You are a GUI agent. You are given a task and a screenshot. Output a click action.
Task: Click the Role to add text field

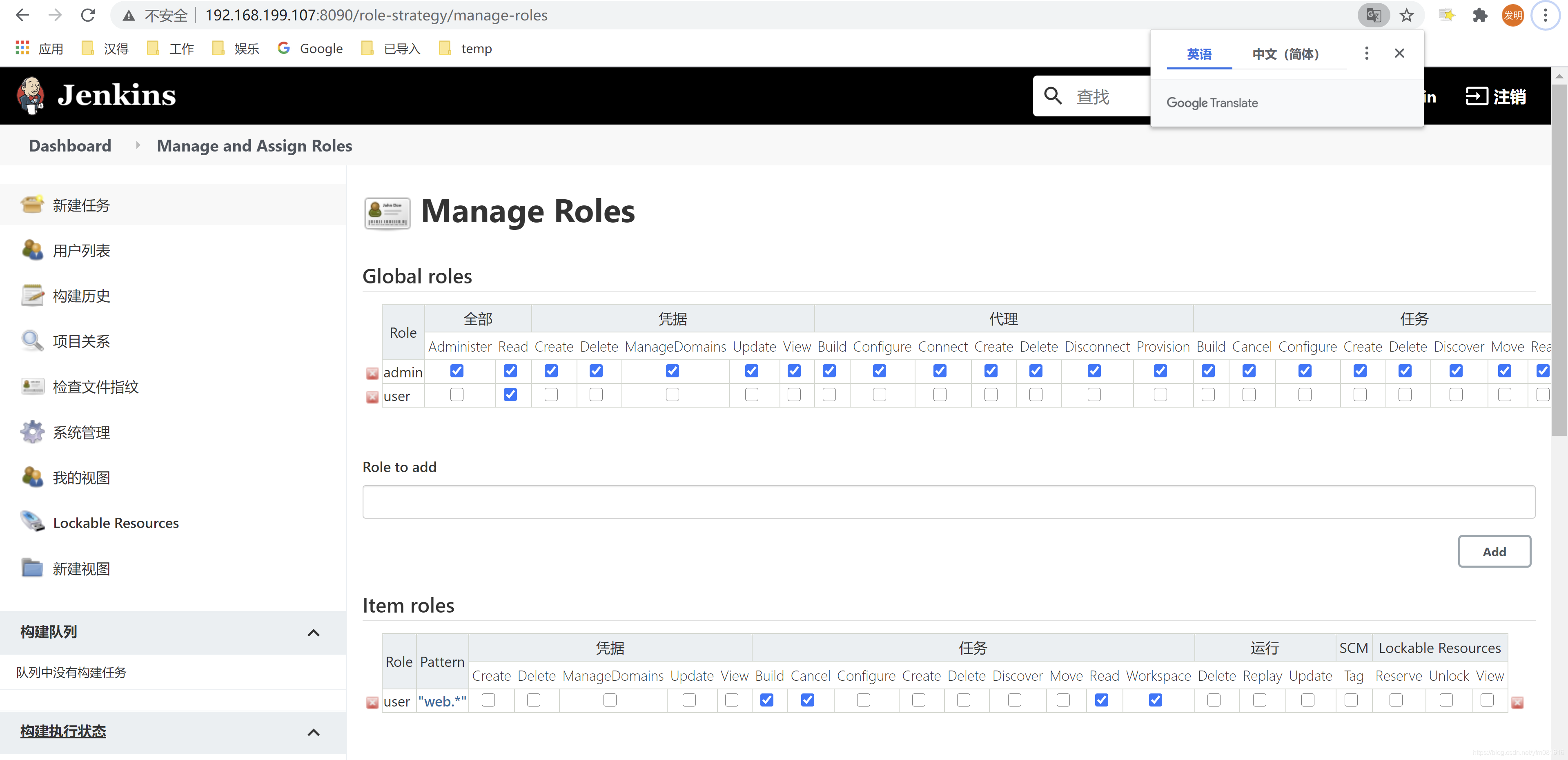[x=948, y=502]
